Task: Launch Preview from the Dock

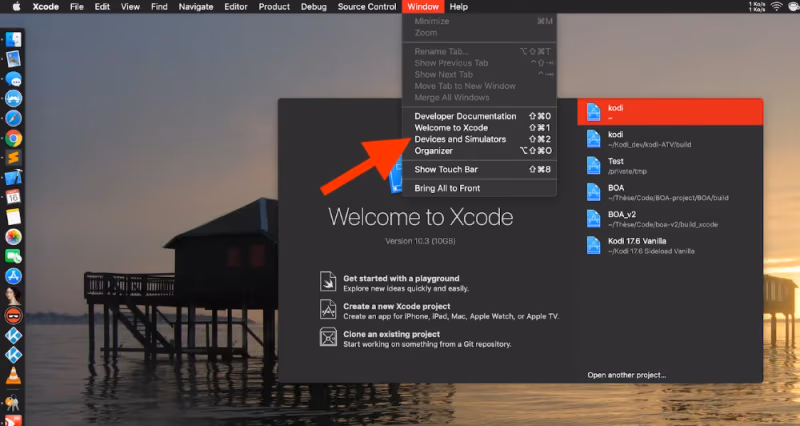Action: click(13, 59)
